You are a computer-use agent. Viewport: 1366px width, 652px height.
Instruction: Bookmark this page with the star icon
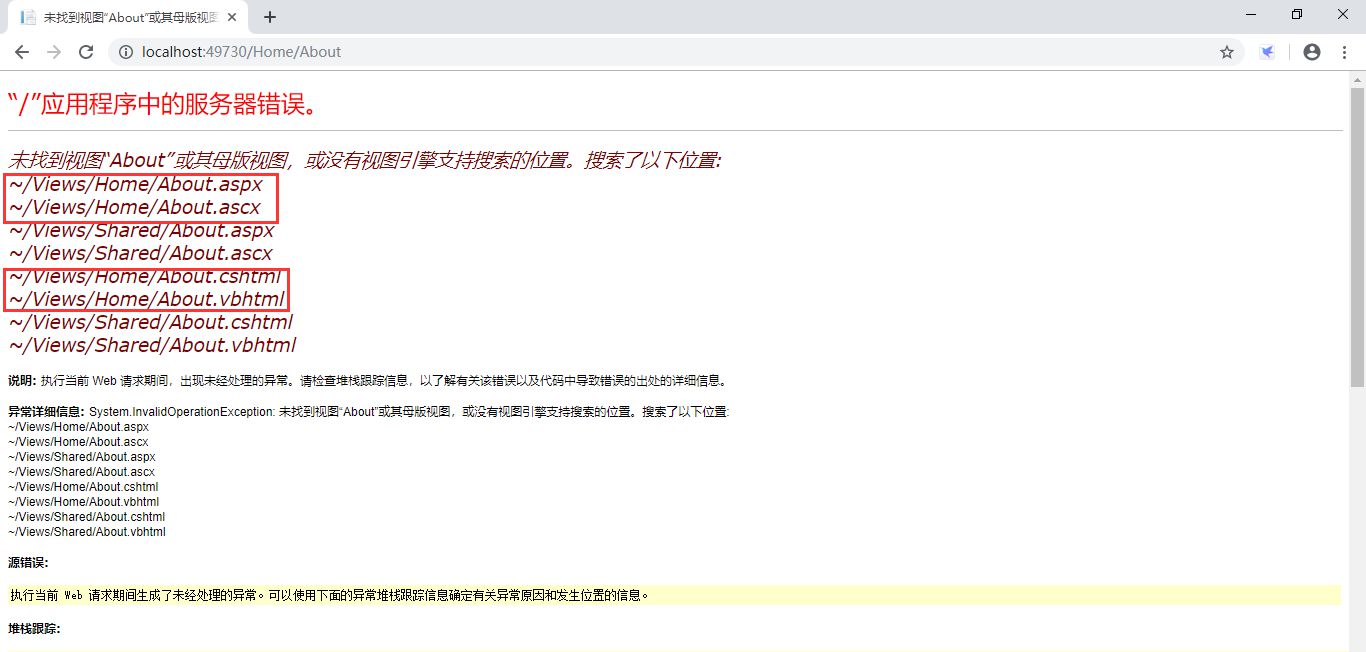click(x=1227, y=52)
